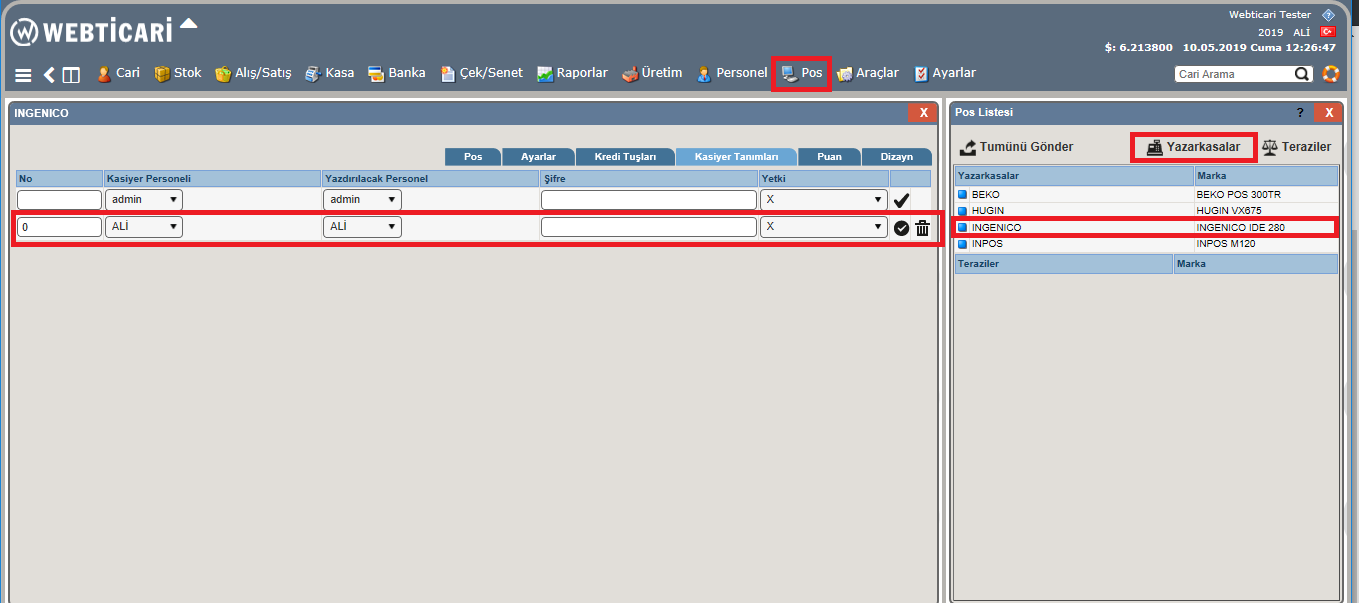Screen dimensions: 1359x603
Task: Open the ALİ Yazdırılacak Personel dropdown
Action: pyautogui.click(x=362, y=227)
